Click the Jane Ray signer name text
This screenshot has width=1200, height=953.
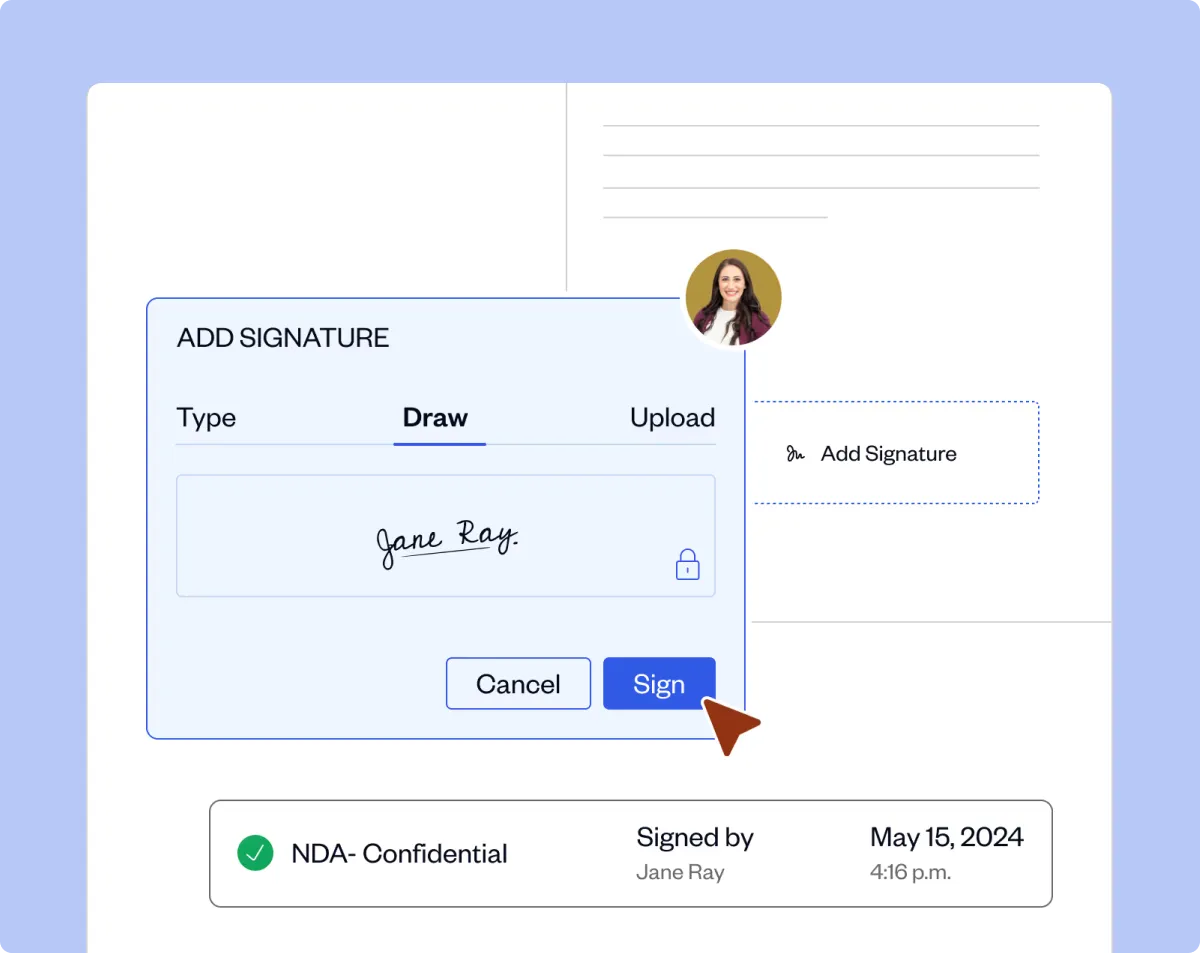680,872
